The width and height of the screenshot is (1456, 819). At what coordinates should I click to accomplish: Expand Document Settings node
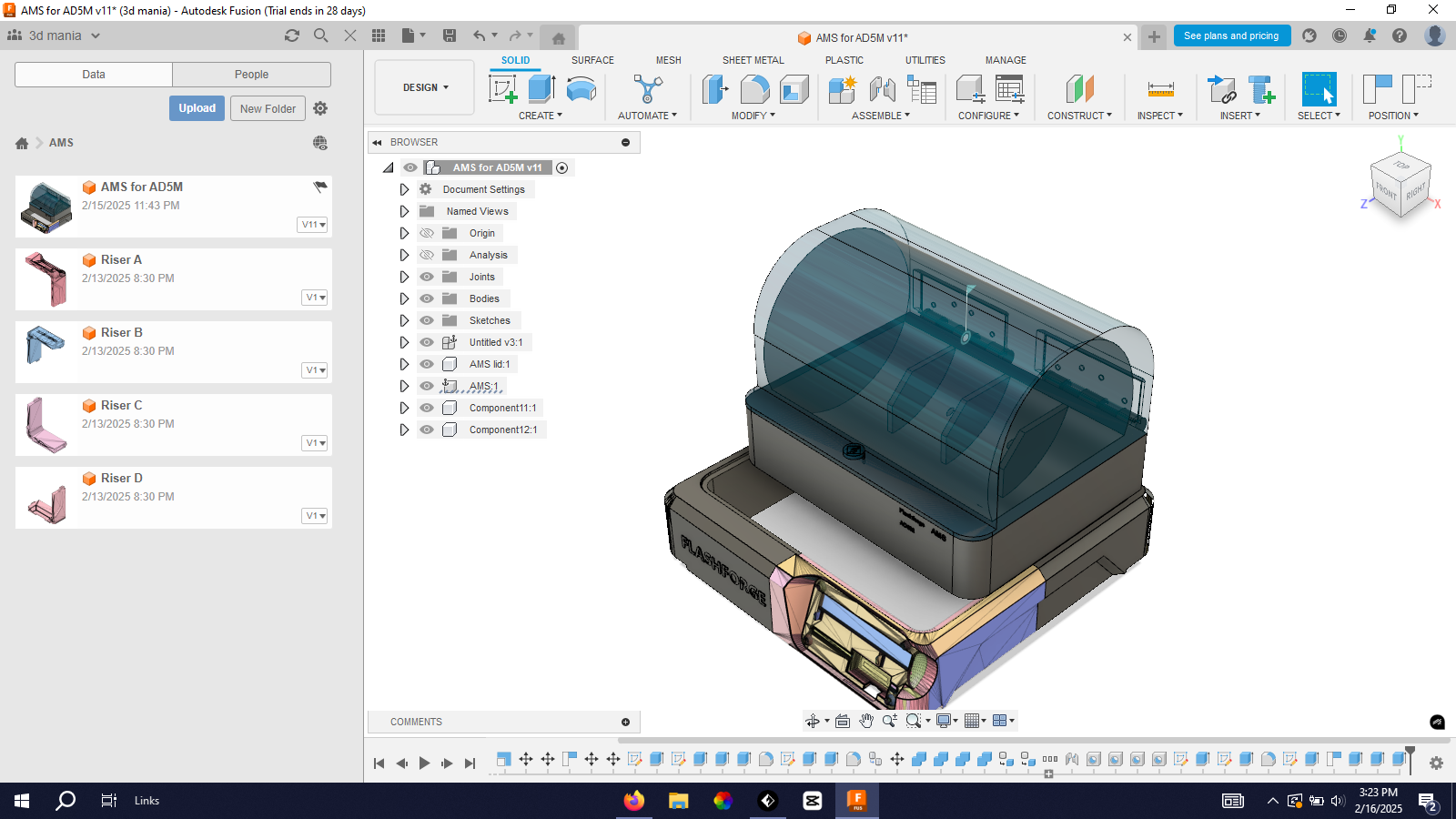[x=404, y=189]
